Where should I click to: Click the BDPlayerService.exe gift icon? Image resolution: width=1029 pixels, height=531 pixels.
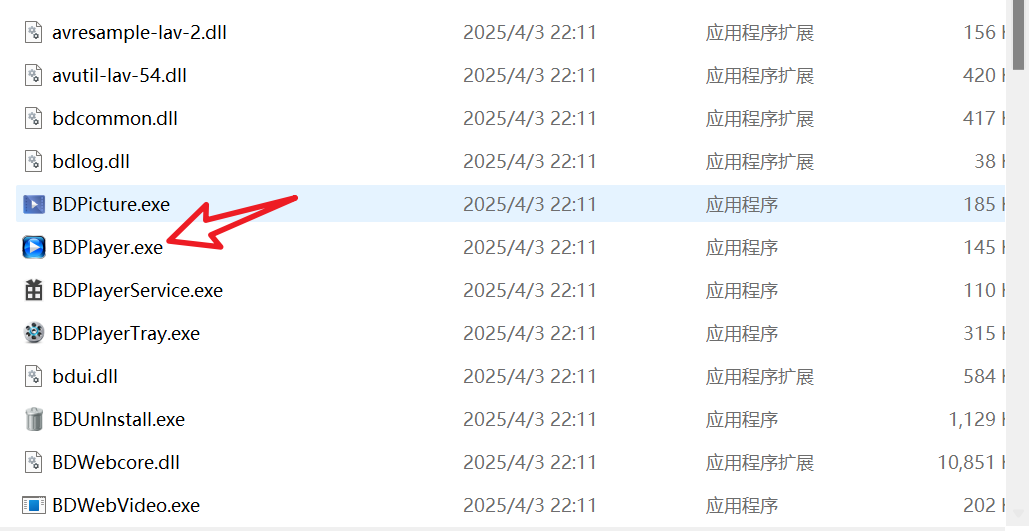click(x=33, y=290)
